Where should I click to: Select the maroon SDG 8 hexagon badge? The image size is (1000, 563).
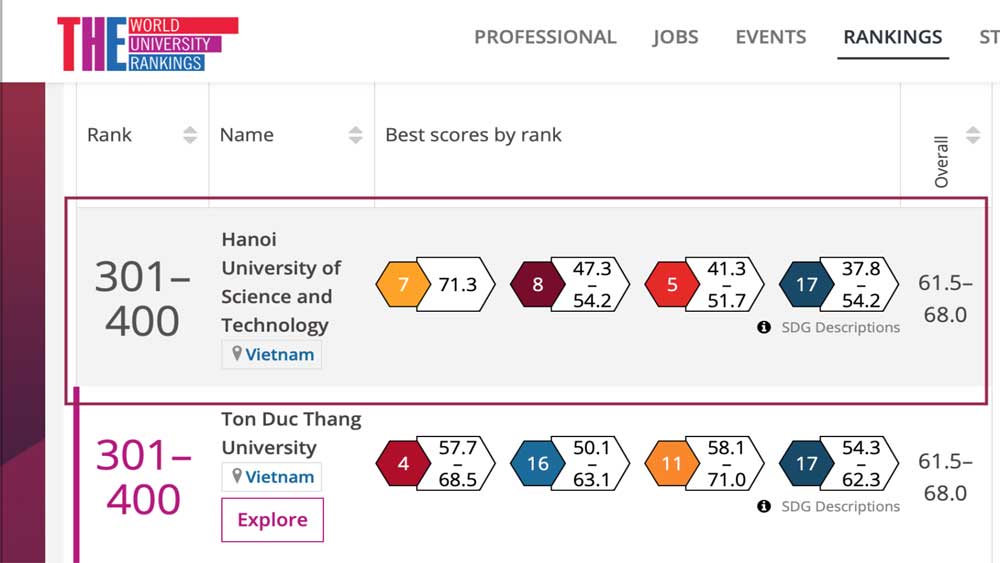point(538,284)
